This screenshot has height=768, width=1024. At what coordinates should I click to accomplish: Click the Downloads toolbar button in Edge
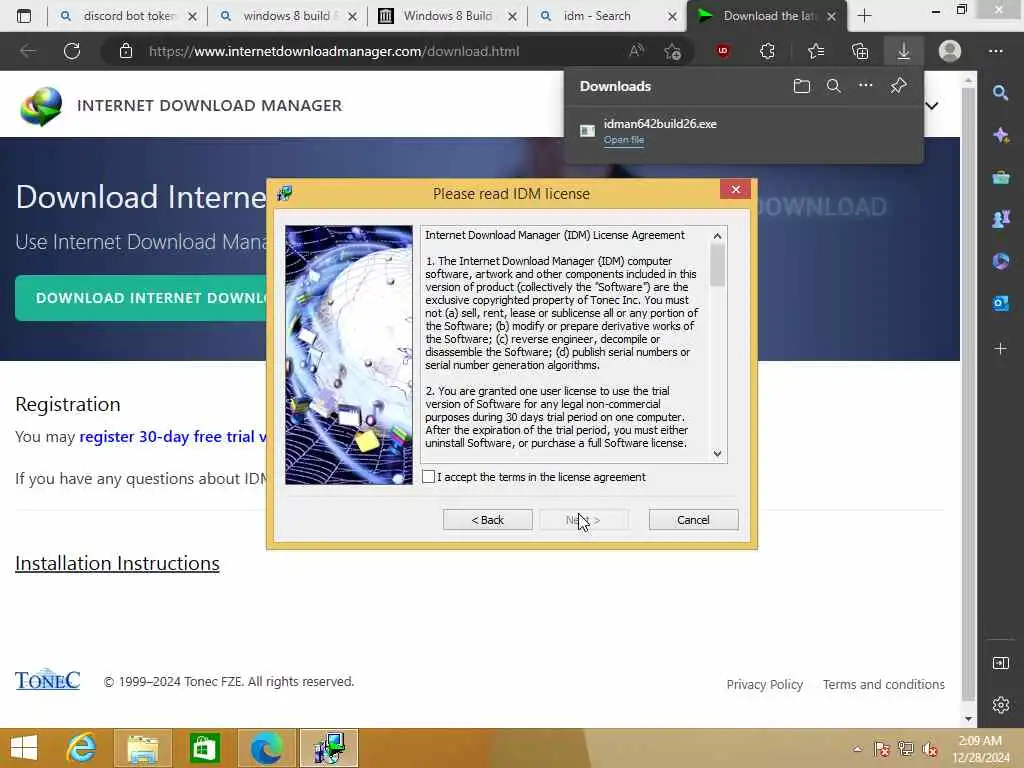tap(903, 51)
